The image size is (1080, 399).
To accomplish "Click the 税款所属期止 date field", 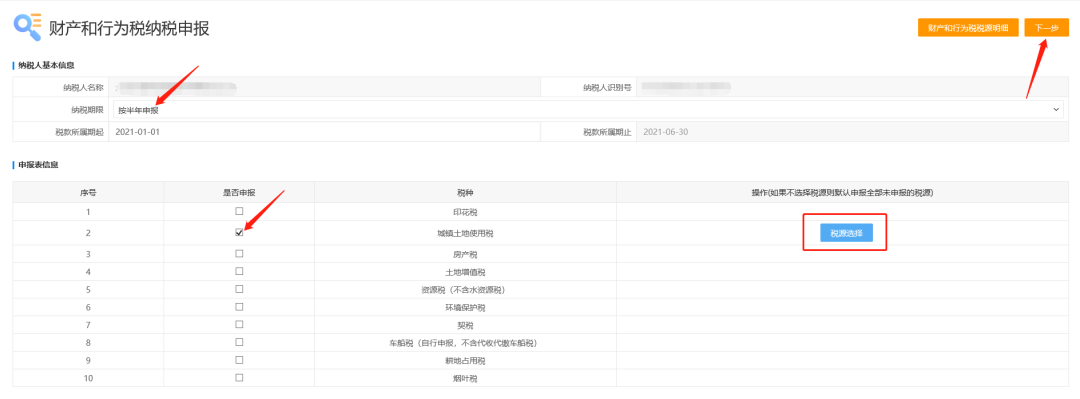I will click(853, 132).
